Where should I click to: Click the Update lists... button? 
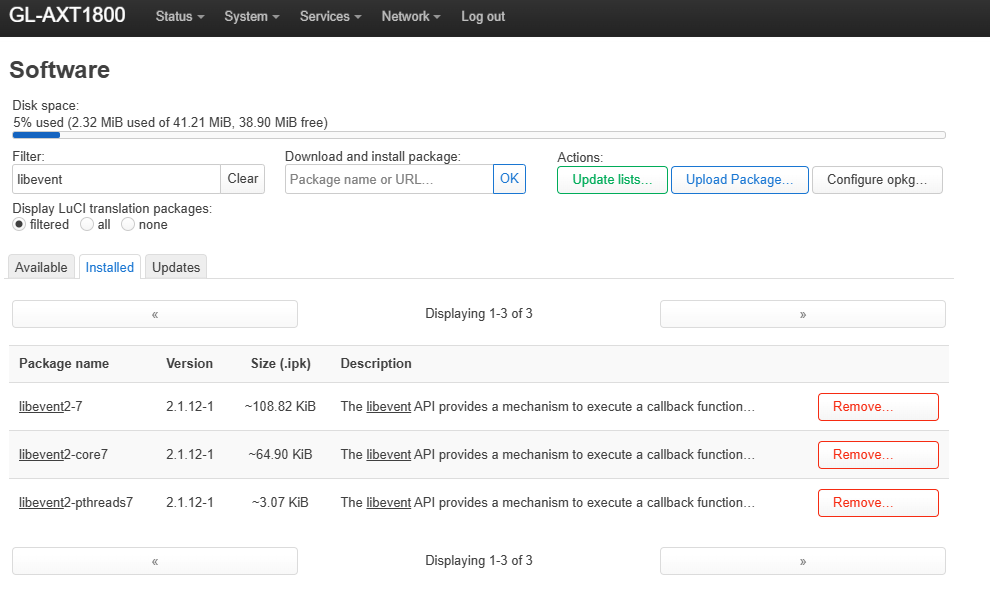pos(612,179)
